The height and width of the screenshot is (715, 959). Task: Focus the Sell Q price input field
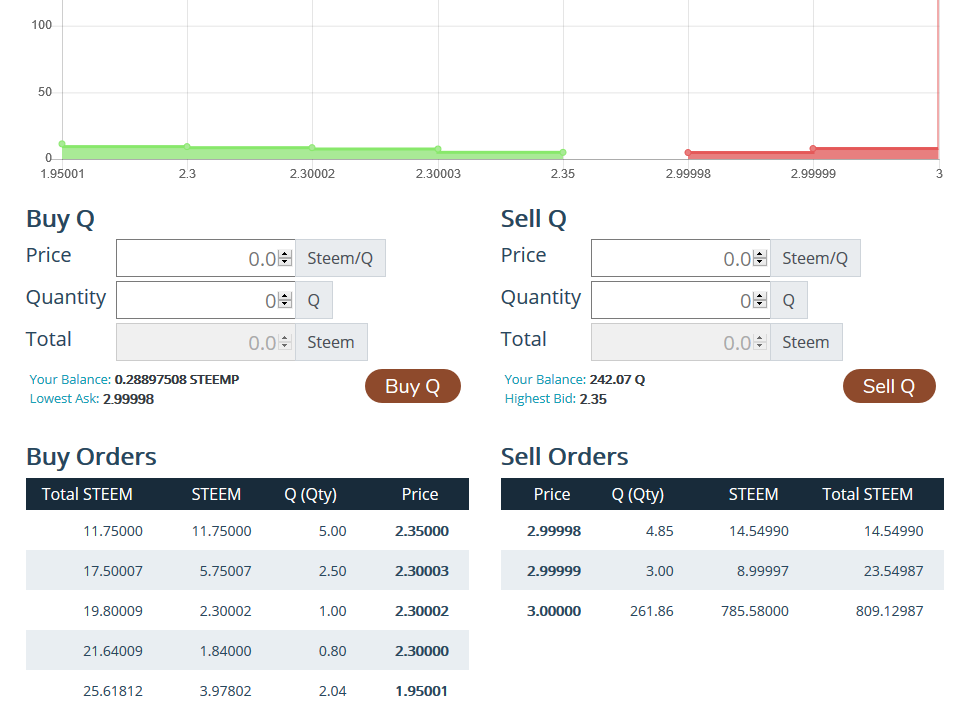[670, 258]
